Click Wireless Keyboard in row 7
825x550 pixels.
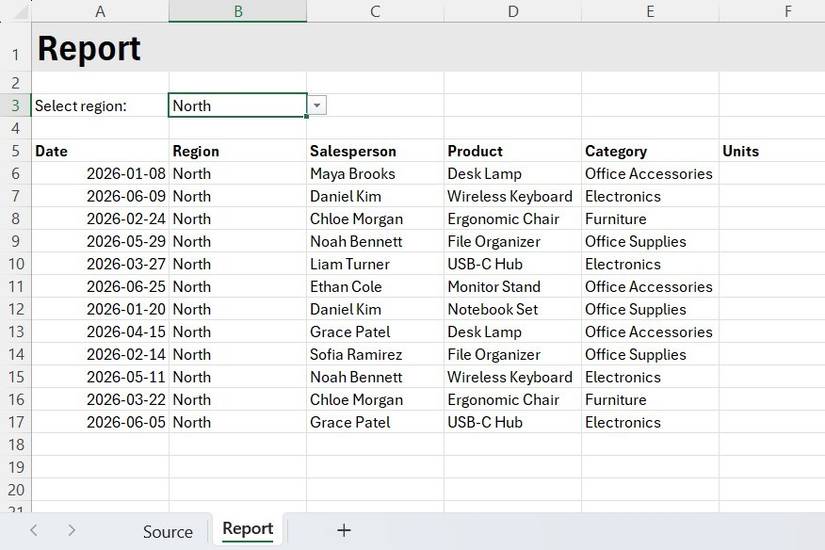513,196
